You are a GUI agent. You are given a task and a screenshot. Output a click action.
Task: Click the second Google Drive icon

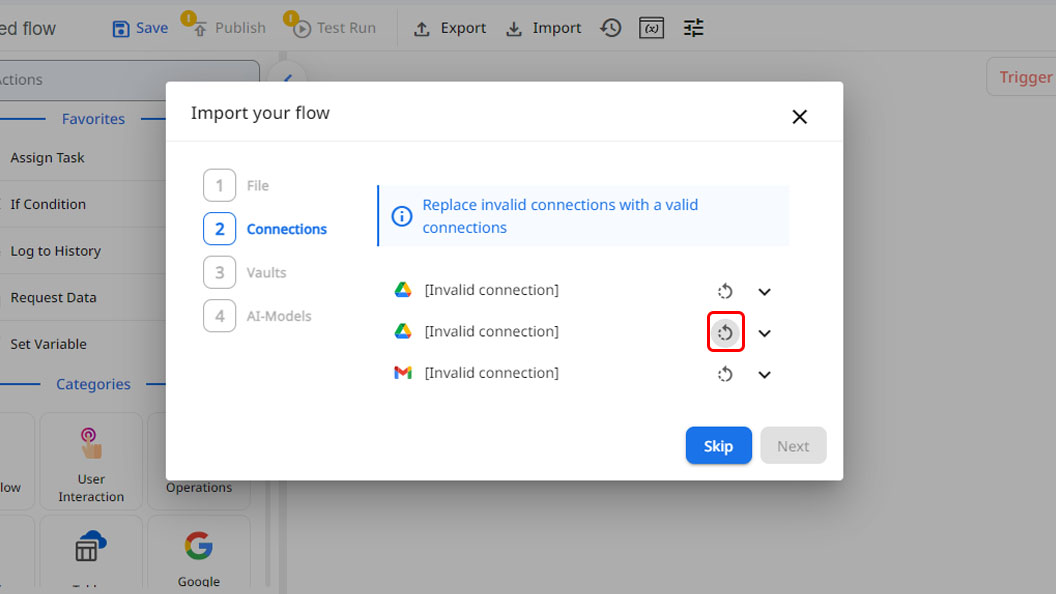[403, 331]
